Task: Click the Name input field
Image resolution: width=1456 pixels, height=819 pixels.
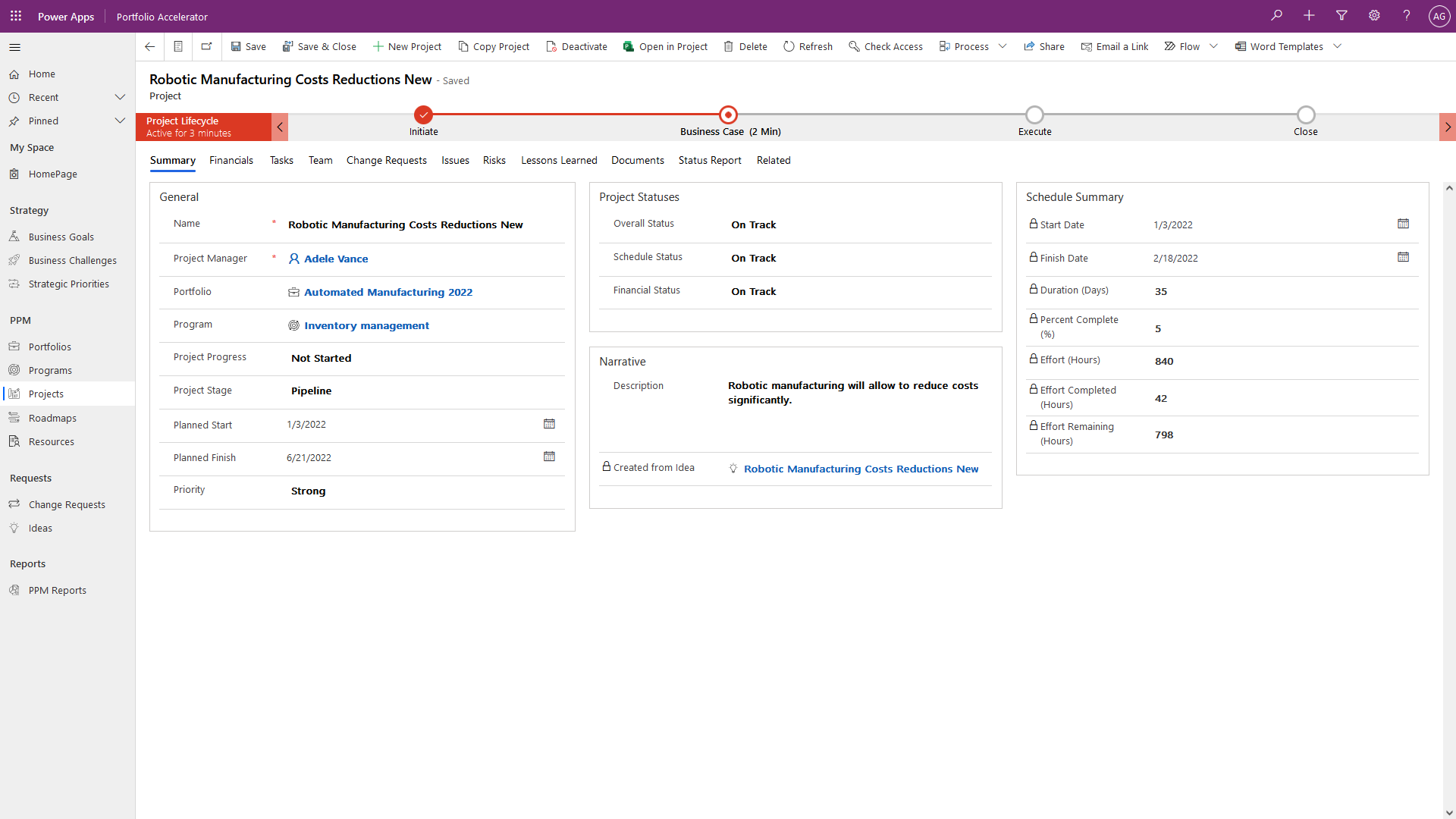Action: click(423, 224)
